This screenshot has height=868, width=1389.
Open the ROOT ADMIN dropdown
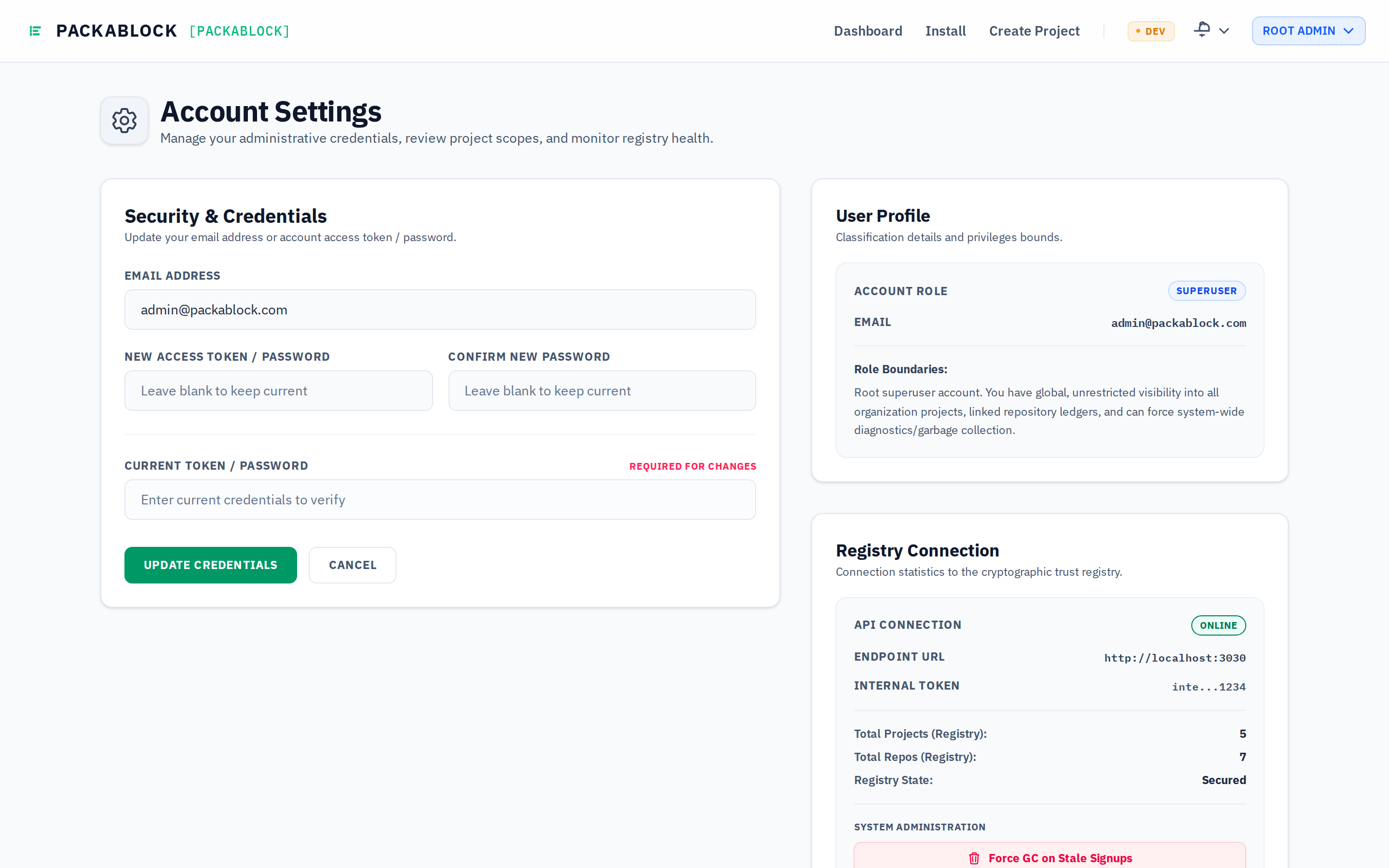1308,31
